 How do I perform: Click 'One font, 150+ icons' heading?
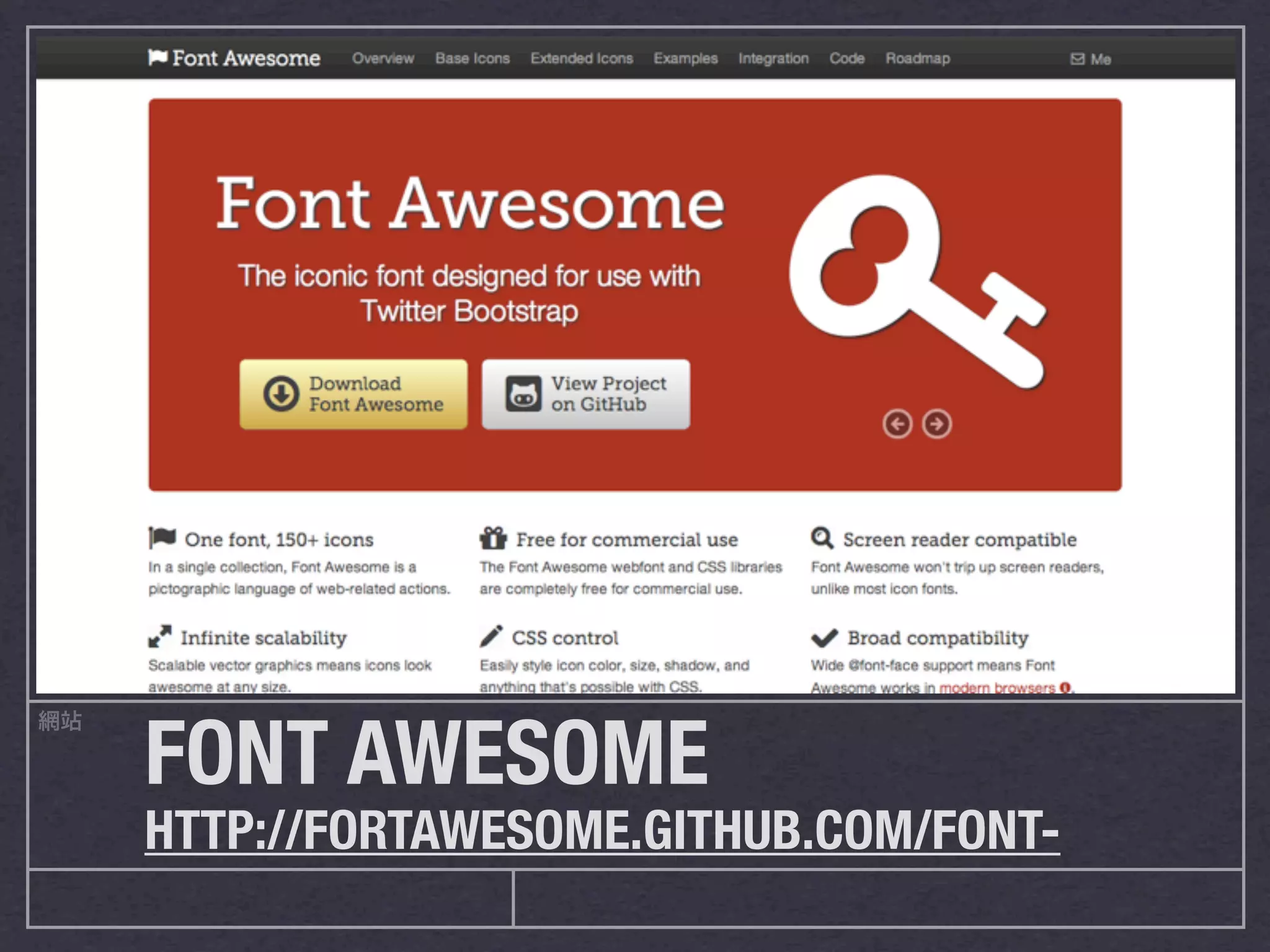tap(279, 539)
